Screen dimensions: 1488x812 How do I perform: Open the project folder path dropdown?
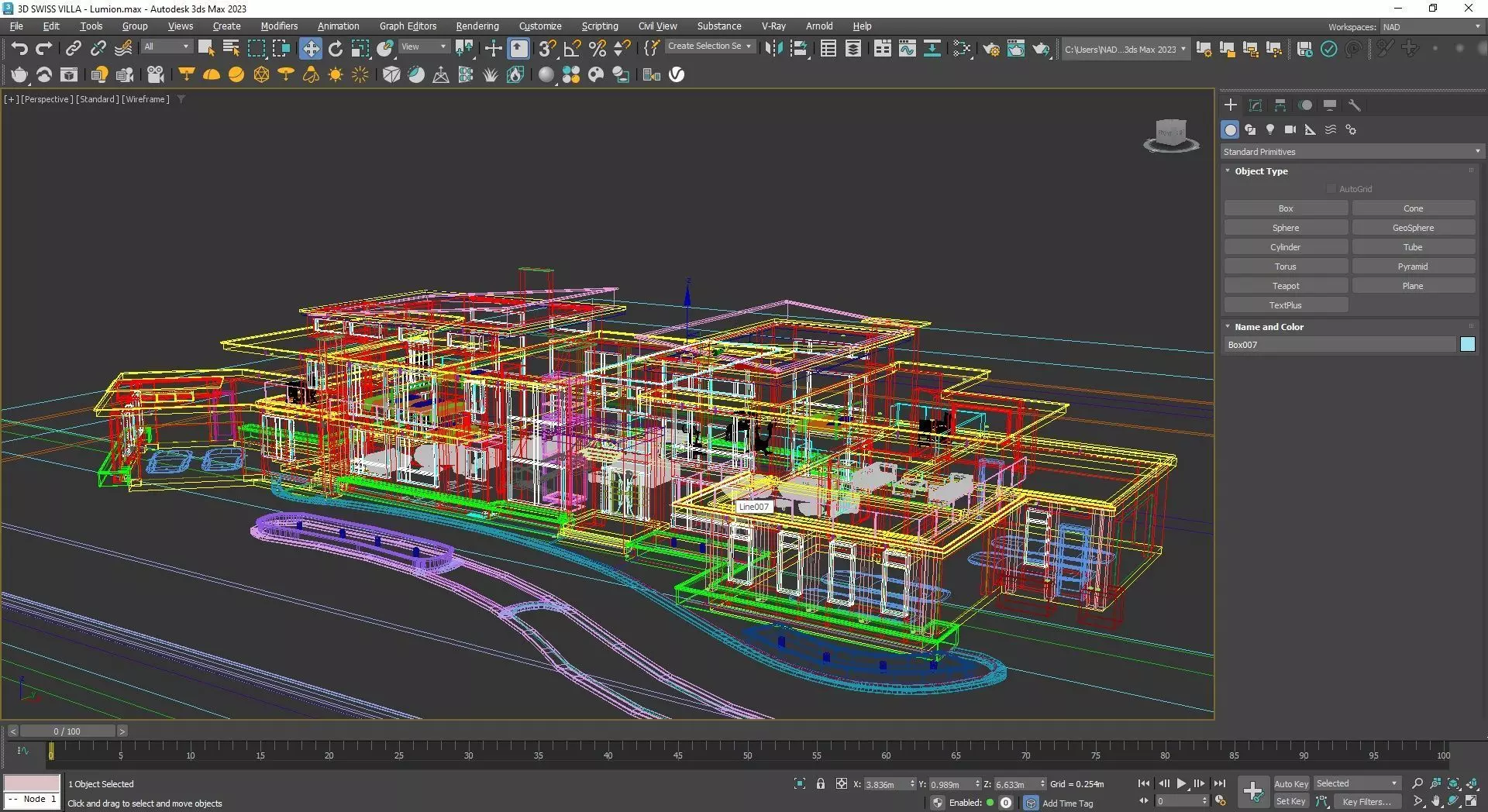[1125, 50]
